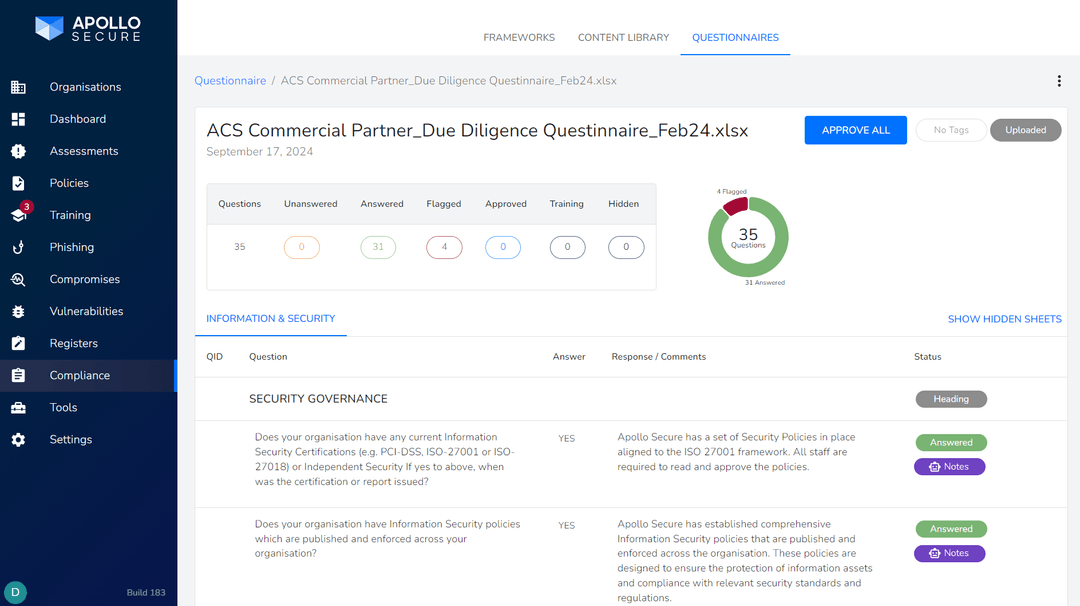Click the Security Governance heading row
The image size is (1080, 606).
point(631,399)
